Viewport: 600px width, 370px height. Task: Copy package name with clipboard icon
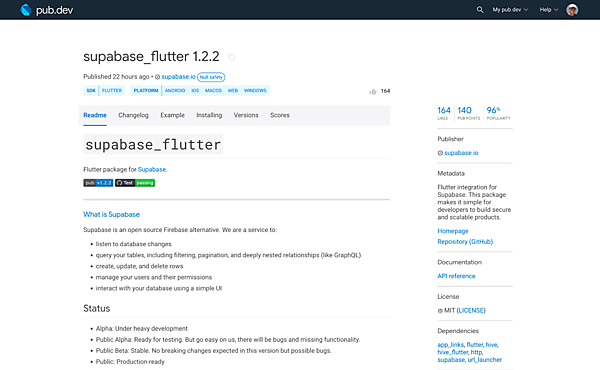231,57
